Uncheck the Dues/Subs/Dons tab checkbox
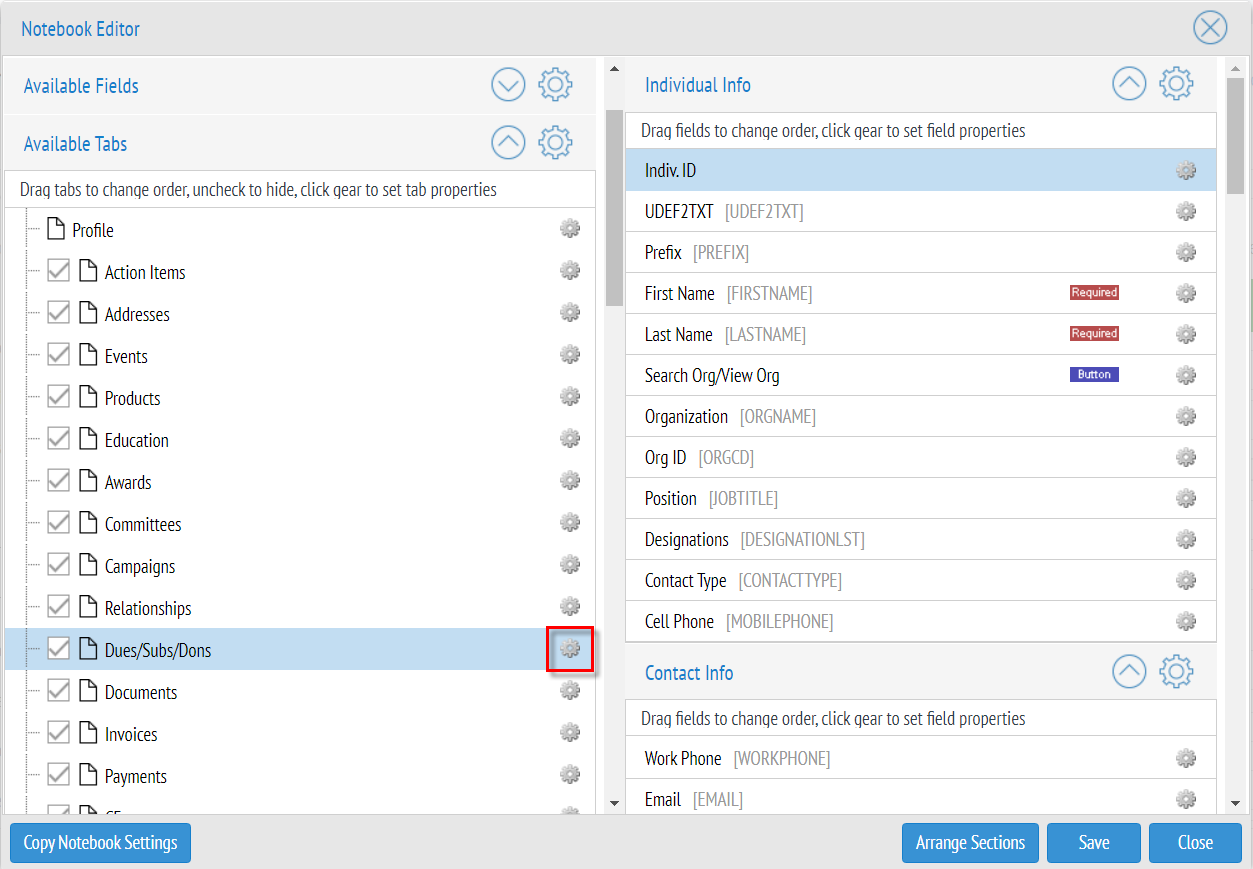The image size is (1253, 869). pyautogui.click(x=59, y=649)
